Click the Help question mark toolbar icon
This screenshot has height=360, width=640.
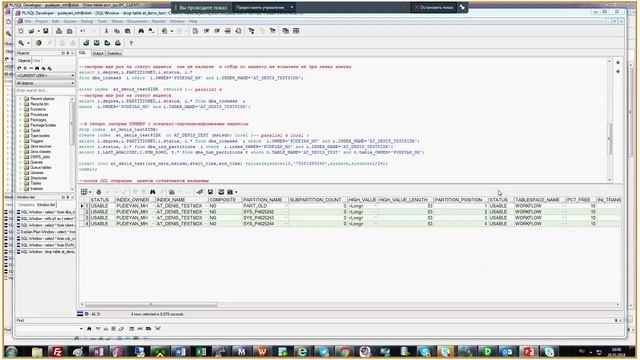[131, 43]
